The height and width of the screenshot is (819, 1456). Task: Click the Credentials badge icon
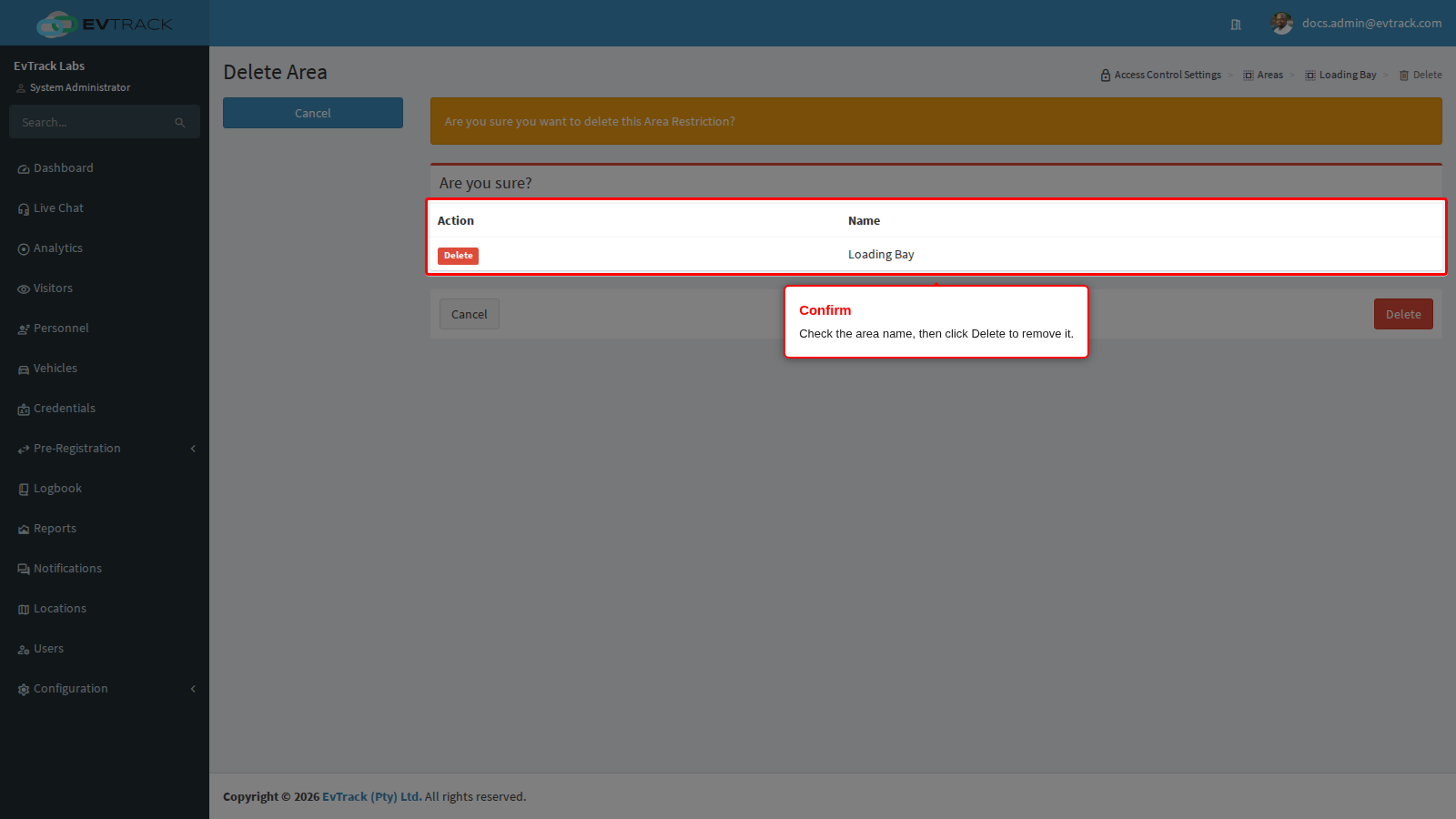(x=24, y=409)
